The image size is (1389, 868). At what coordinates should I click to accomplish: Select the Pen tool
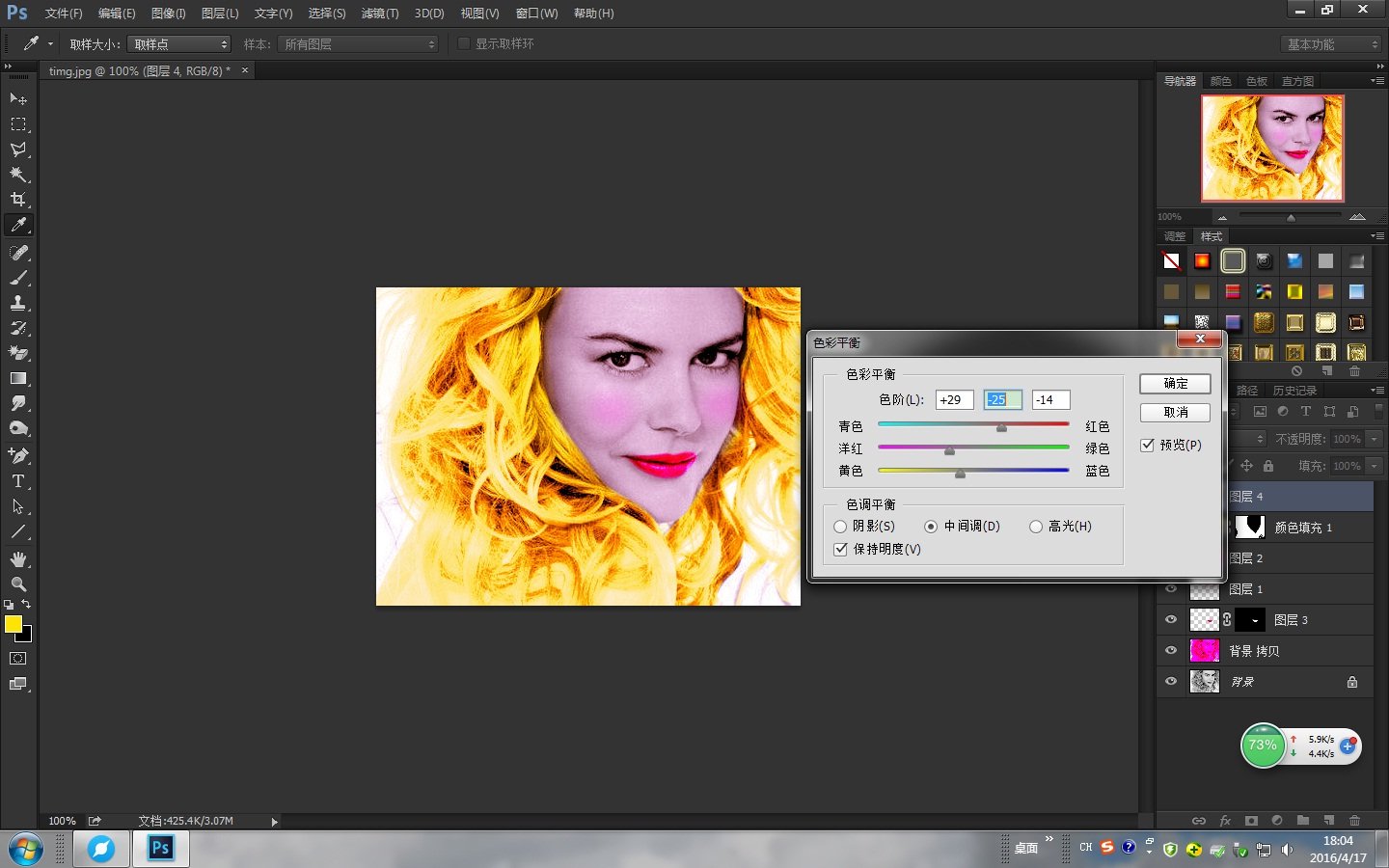click(x=19, y=455)
